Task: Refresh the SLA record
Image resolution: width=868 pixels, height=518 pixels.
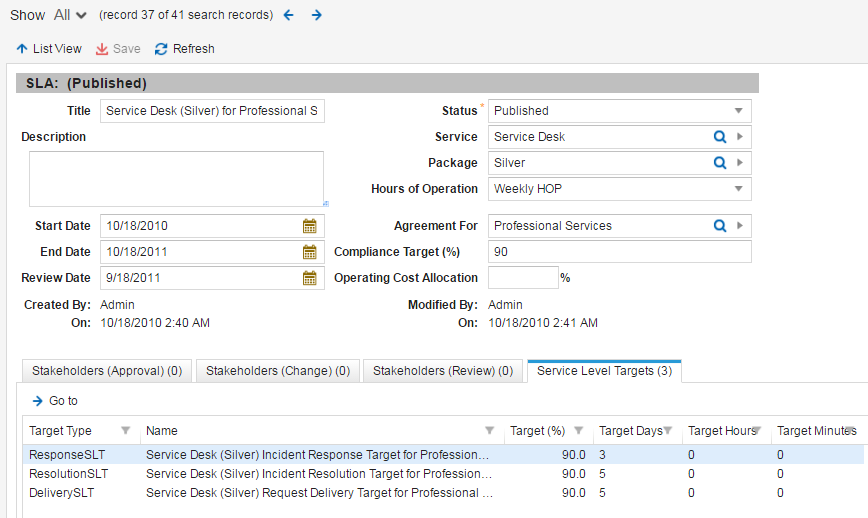Action: 185,48
